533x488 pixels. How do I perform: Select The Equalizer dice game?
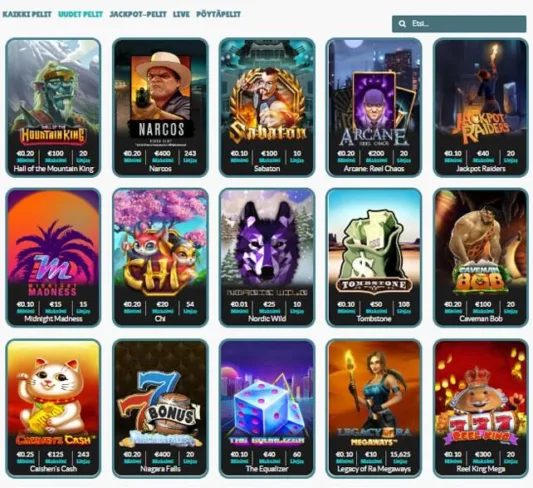click(x=267, y=408)
